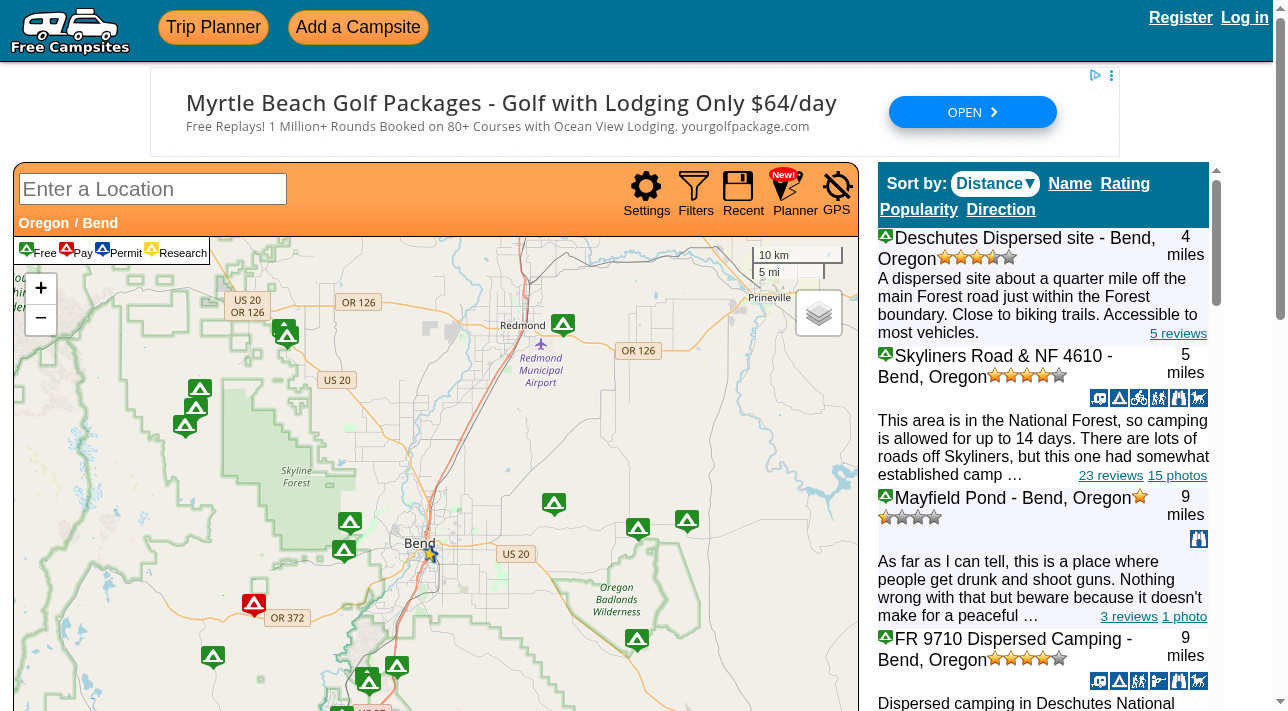Open the Filters funnel icon
The width and height of the screenshot is (1288, 711).
point(694,187)
